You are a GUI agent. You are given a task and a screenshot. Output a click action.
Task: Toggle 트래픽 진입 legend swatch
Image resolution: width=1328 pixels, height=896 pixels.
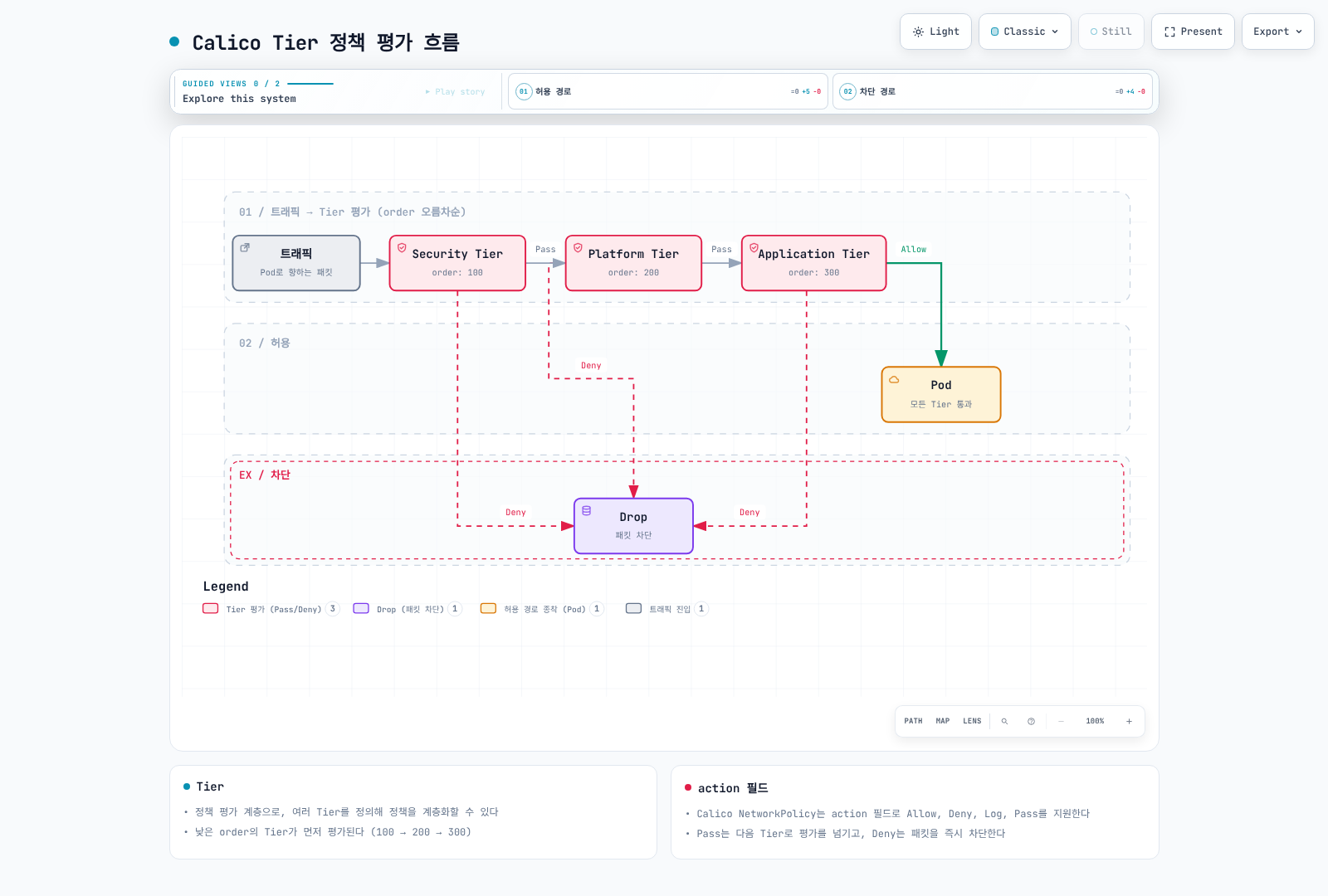pos(633,608)
